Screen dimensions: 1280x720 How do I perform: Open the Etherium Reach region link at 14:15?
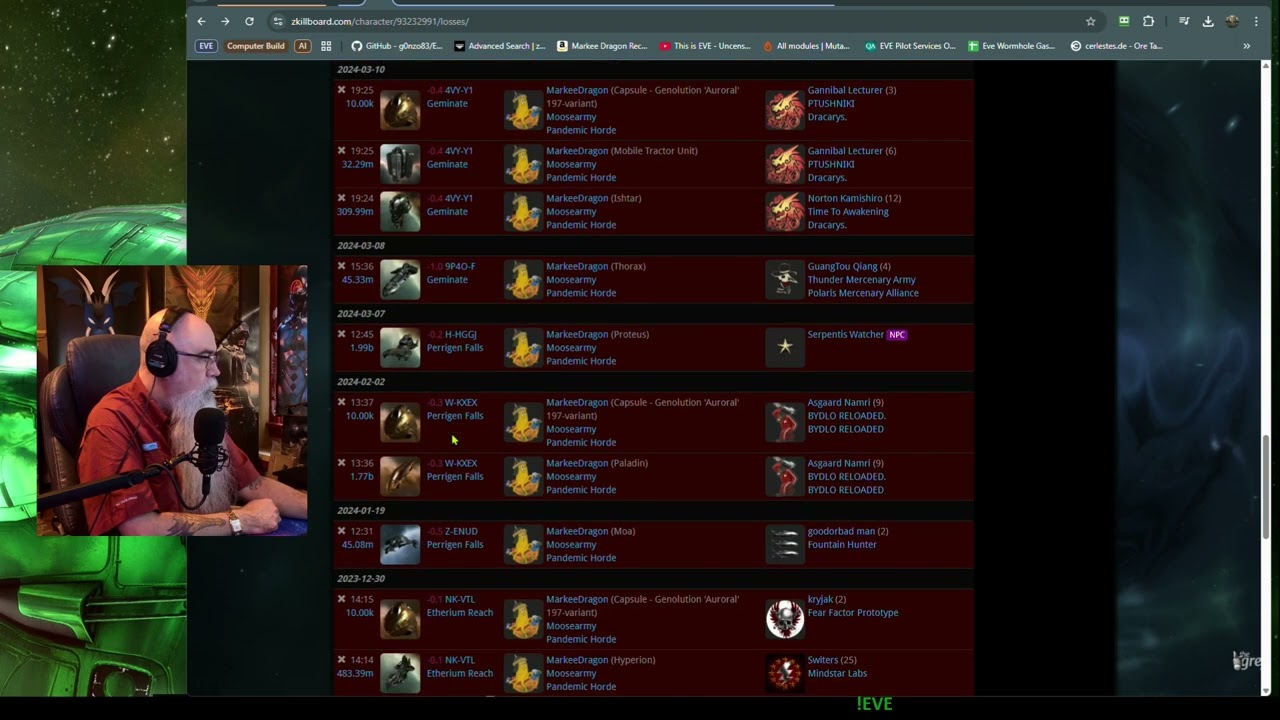coord(460,613)
